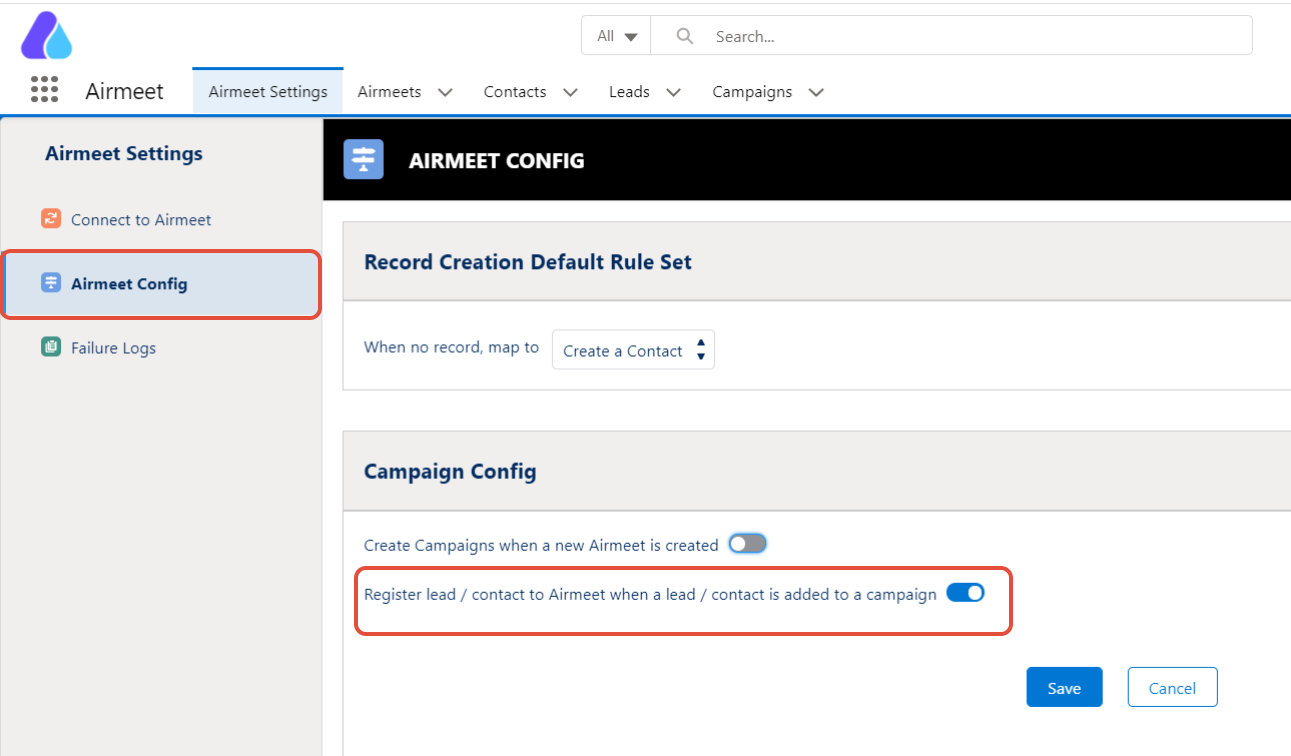Open the Campaigns tab
The height and width of the screenshot is (756, 1291).
pos(752,92)
